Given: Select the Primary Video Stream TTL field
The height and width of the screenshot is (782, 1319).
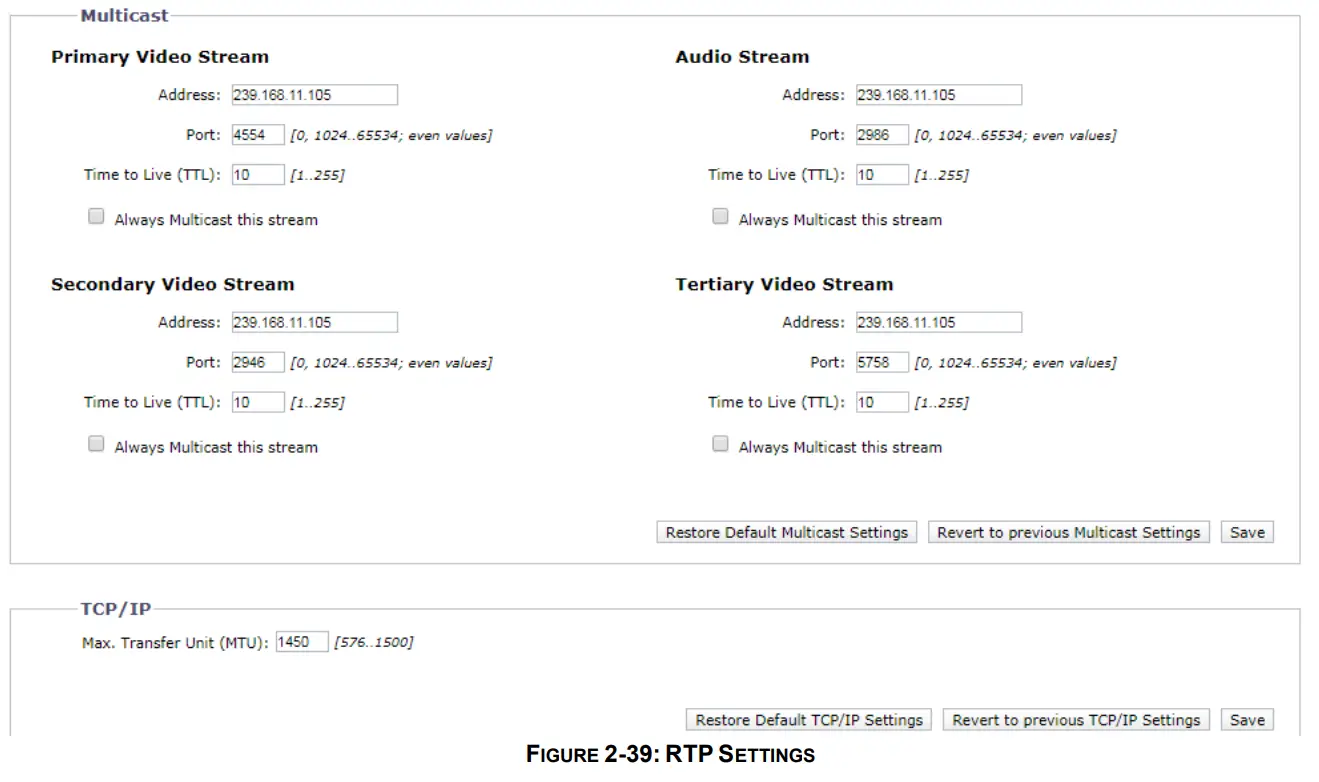Looking at the screenshot, I should pos(257,173).
